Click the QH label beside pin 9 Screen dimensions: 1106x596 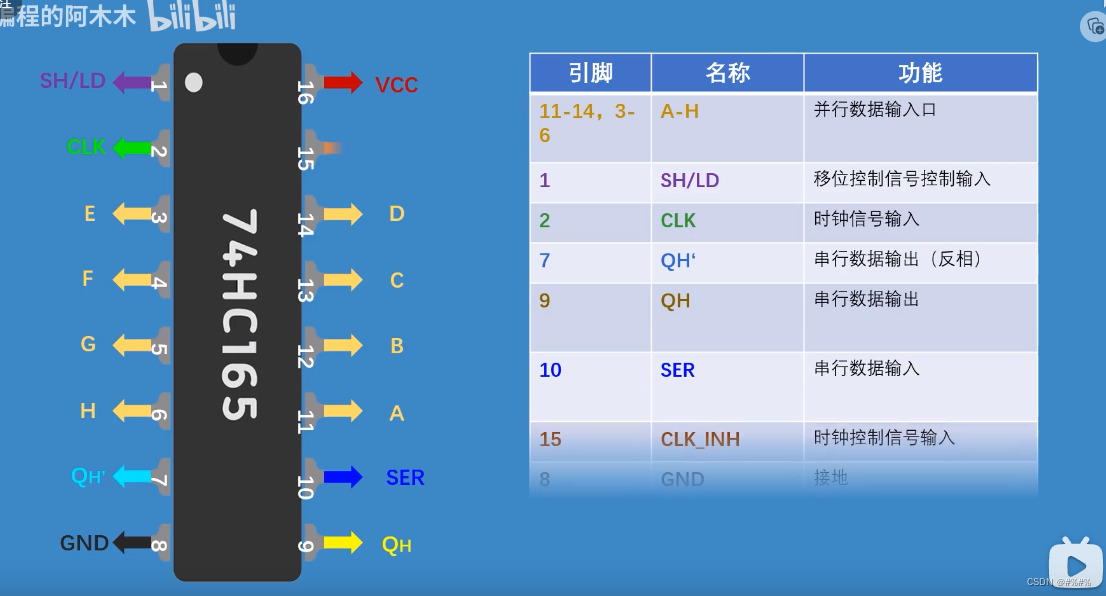(x=396, y=545)
